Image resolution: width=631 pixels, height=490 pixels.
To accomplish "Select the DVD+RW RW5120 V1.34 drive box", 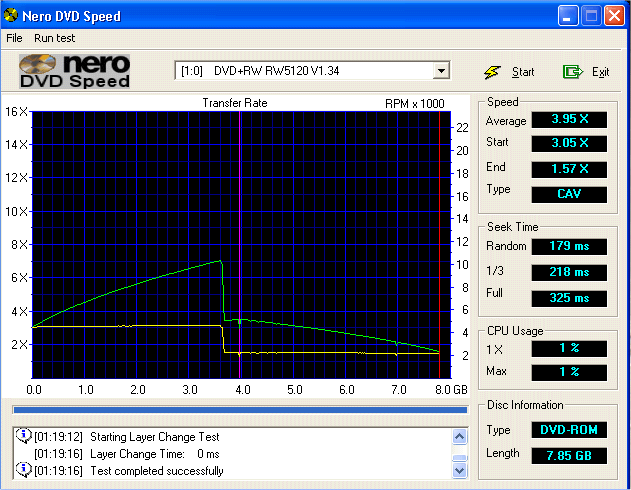I will coord(304,71).
